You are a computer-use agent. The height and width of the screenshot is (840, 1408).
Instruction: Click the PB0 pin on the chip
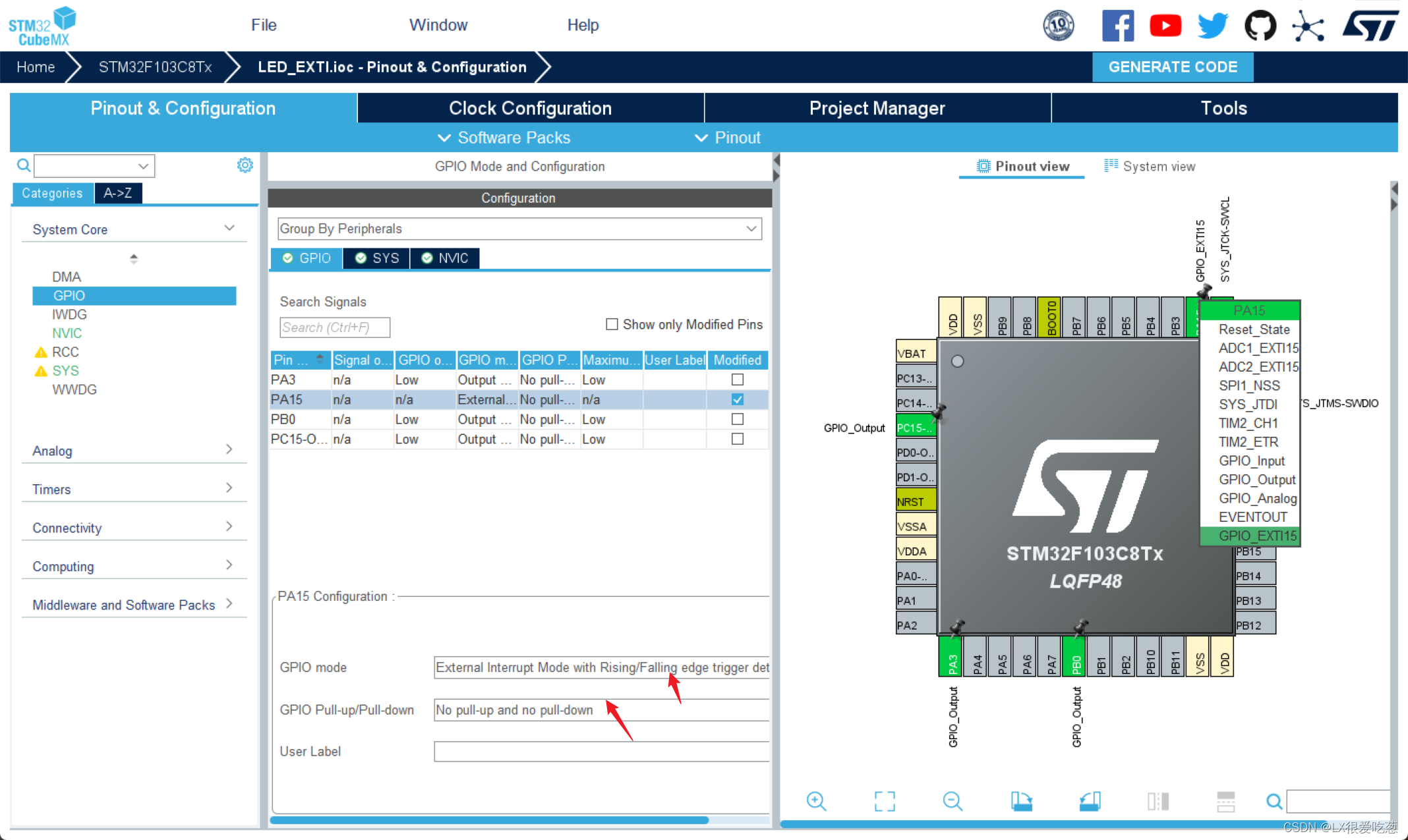pyautogui.click(x=1074, y=656)
